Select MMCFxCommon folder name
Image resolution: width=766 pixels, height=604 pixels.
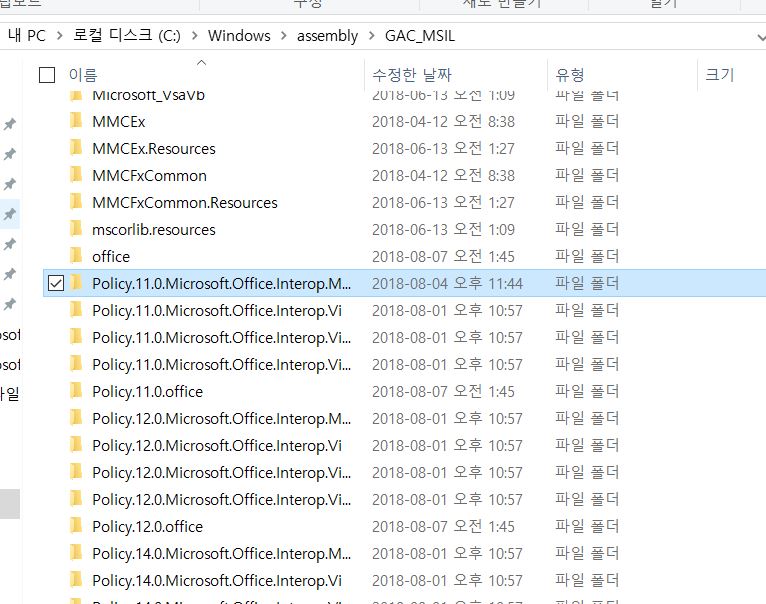(x=149, y=175)
